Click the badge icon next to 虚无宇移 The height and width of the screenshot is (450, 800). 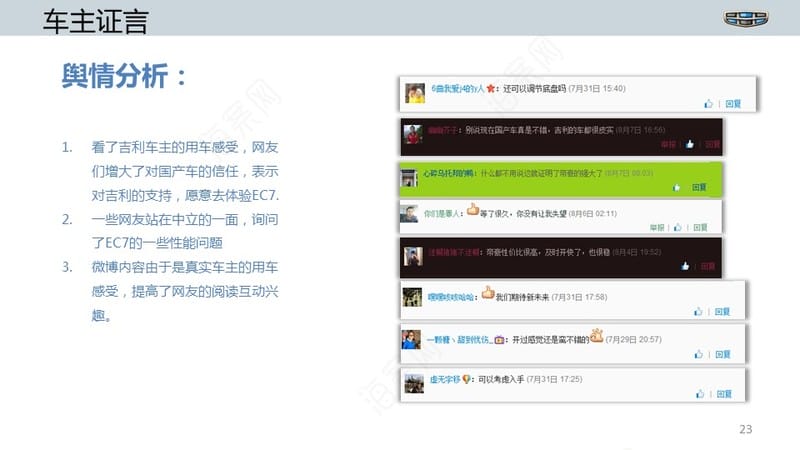[466, 379]
